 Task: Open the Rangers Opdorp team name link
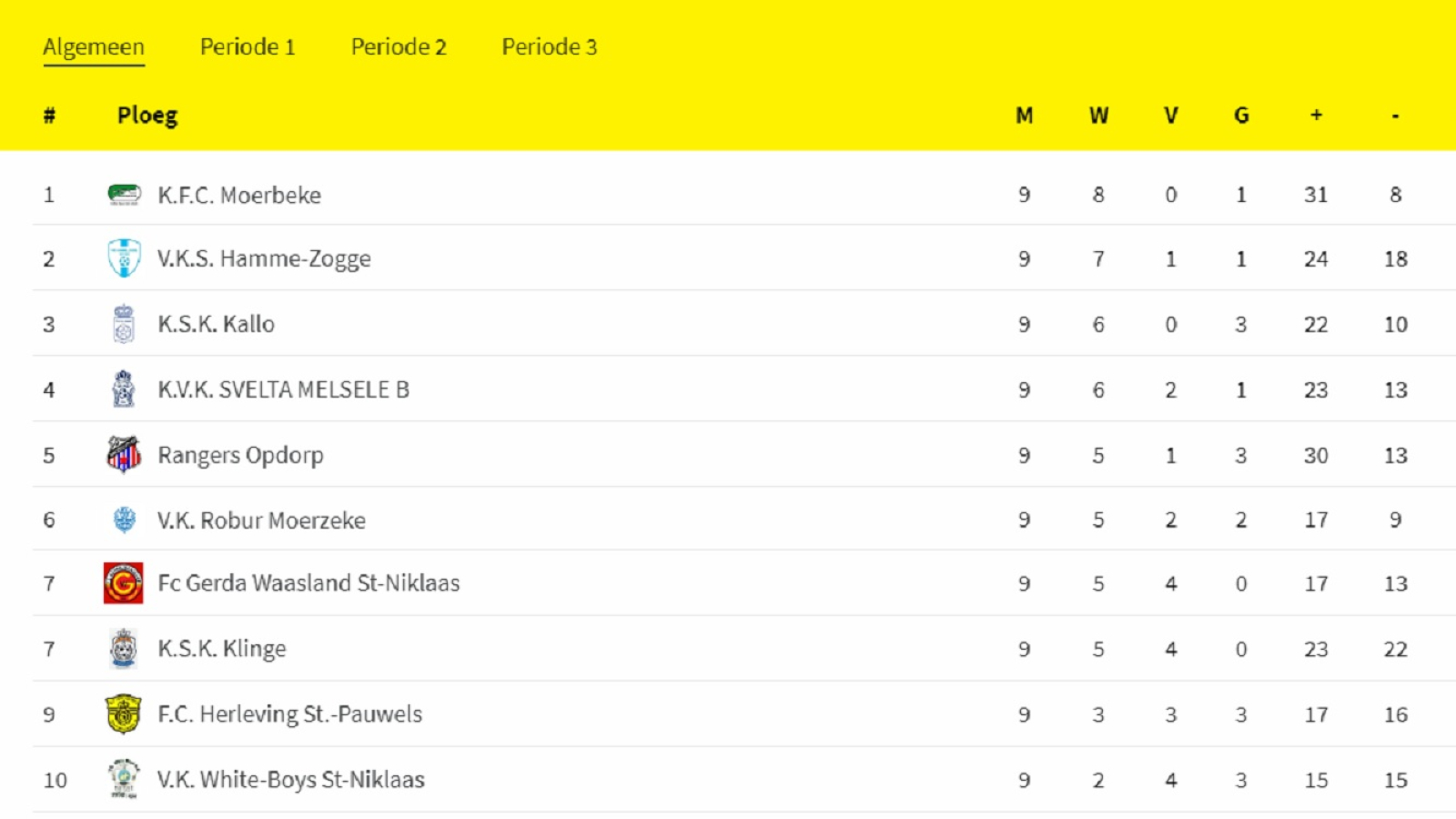coord(240,455)
